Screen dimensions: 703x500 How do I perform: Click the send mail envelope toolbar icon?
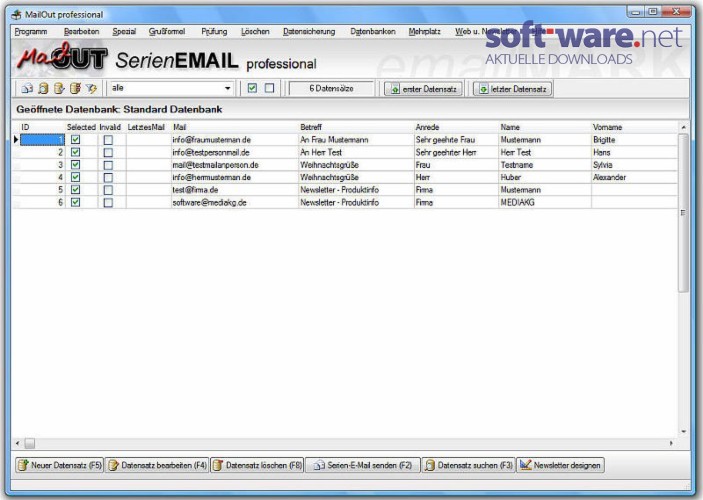tap(27, 88)
